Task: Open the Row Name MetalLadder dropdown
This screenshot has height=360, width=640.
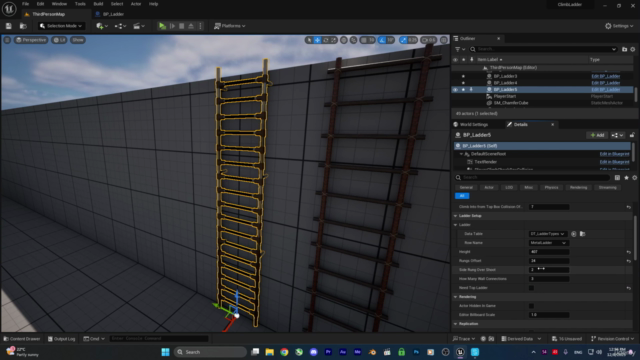Action: tap(548, 243)
